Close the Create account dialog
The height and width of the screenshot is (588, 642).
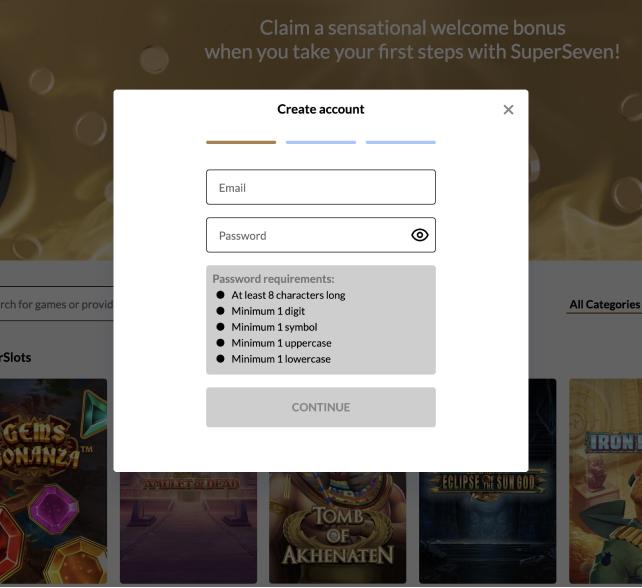click(x=508, y=110)
